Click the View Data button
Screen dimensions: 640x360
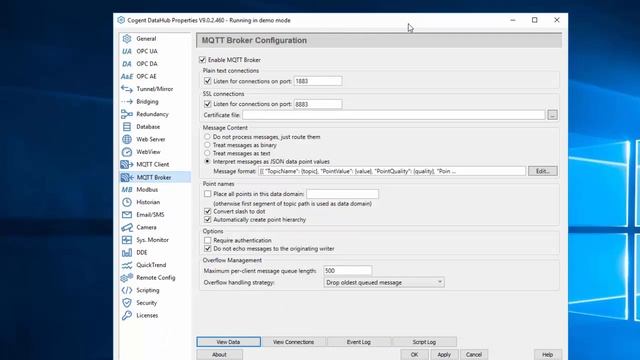click(229, 342)
